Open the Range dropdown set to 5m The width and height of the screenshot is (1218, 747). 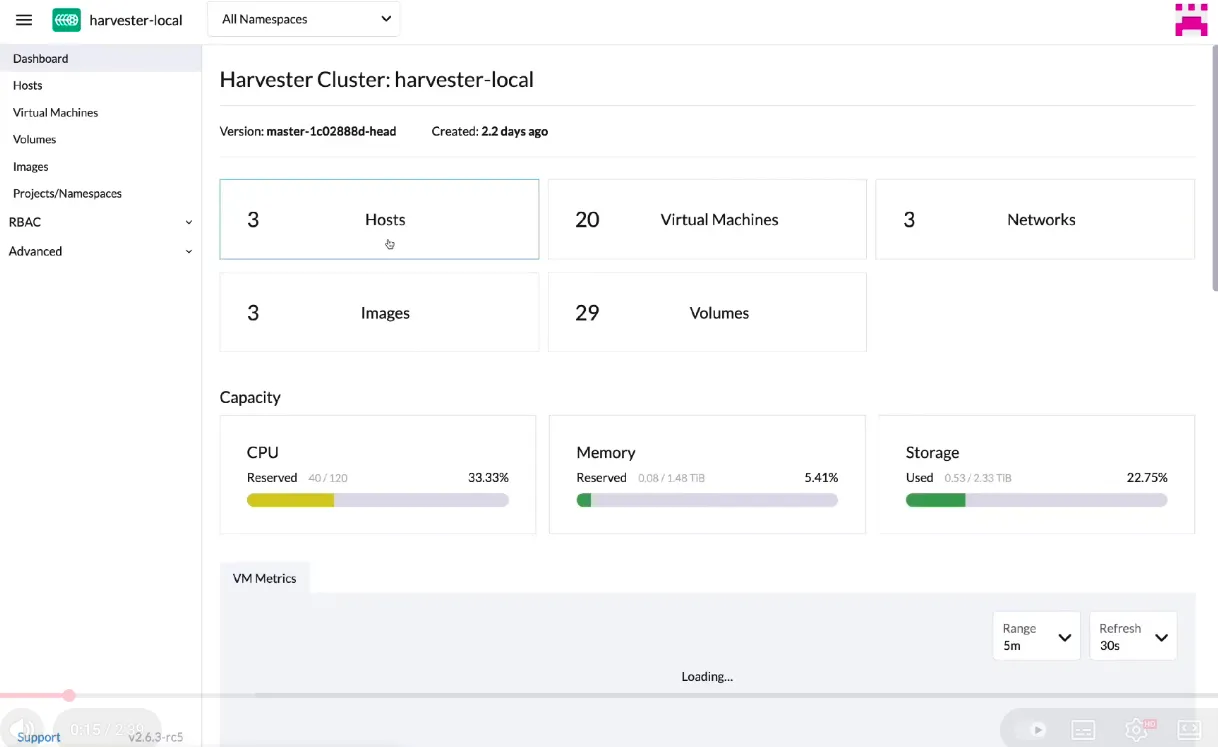tap(1036, 636)
